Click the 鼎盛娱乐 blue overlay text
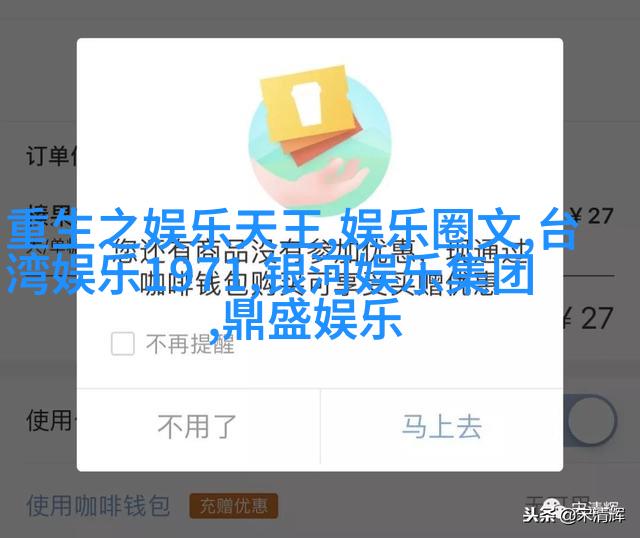The image size is (640, 538). click(x=313, y=320)
